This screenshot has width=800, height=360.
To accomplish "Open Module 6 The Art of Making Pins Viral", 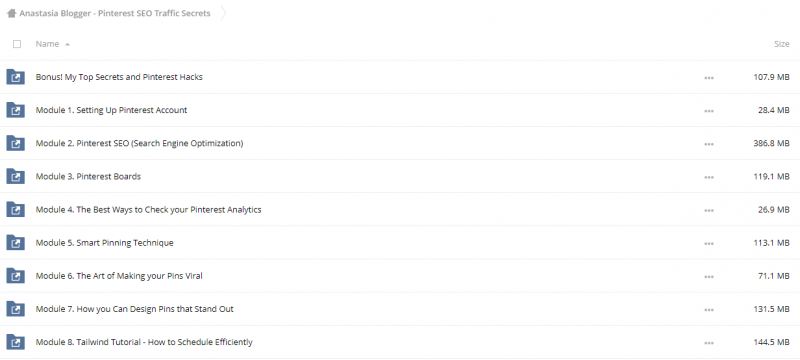I will click(x=119, y=276).
